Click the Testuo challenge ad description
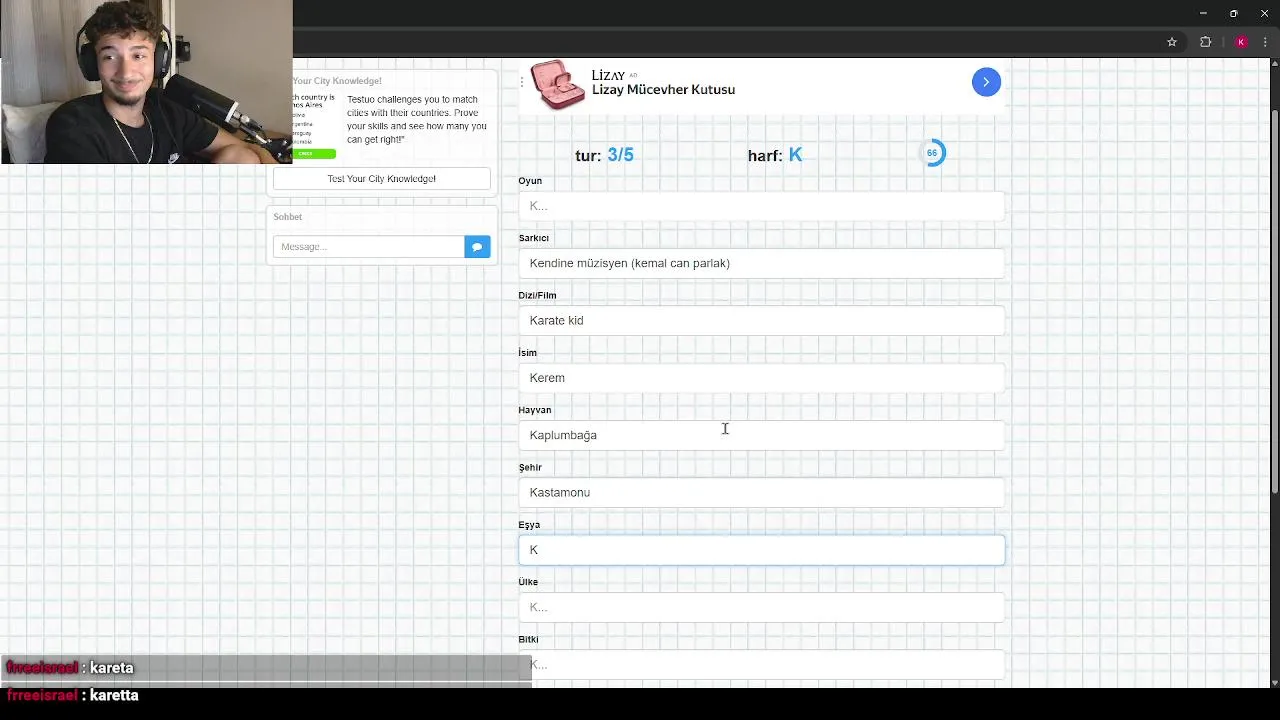 (417, 119)
